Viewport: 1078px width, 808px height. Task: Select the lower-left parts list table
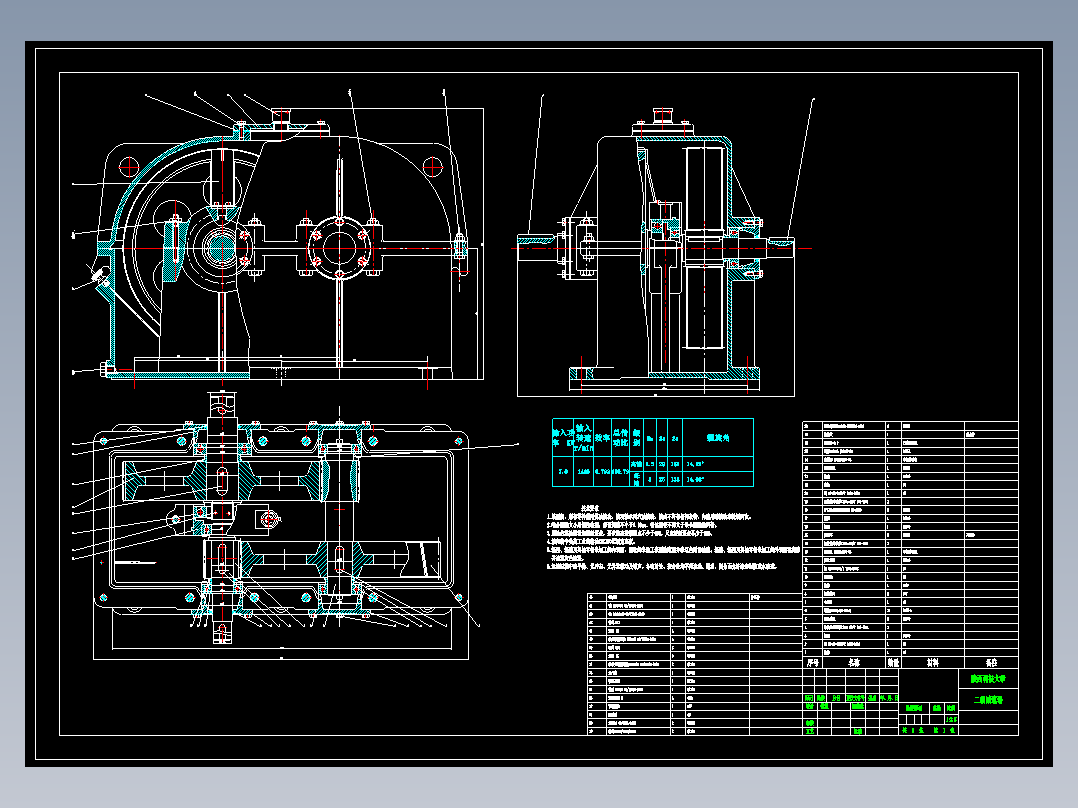click(x=695, y=664)
